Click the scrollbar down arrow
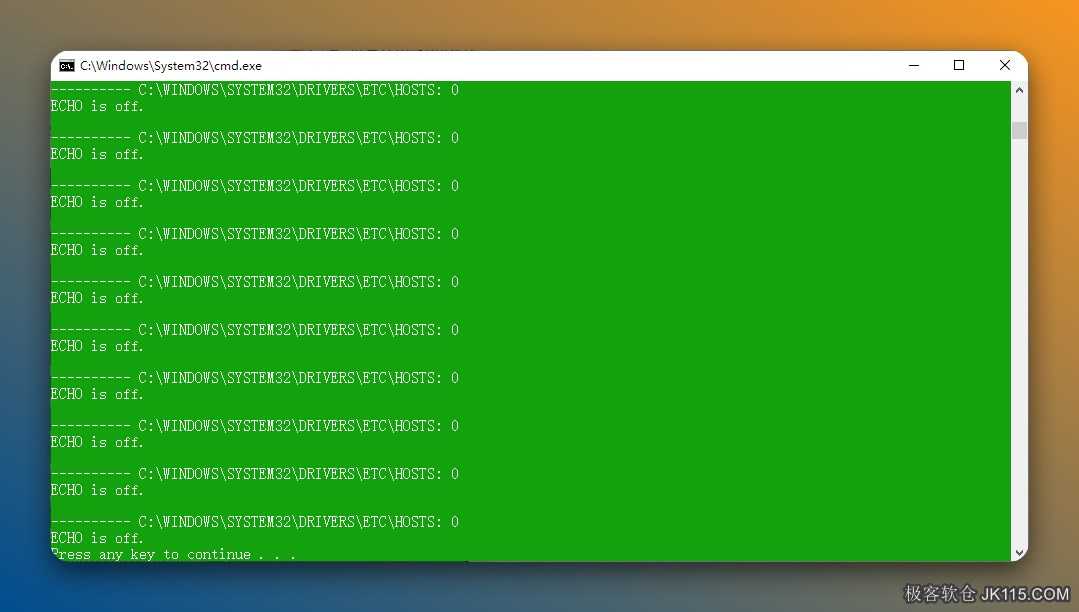This screenshot has width=1079, height=612. (x=1019, y=553)
